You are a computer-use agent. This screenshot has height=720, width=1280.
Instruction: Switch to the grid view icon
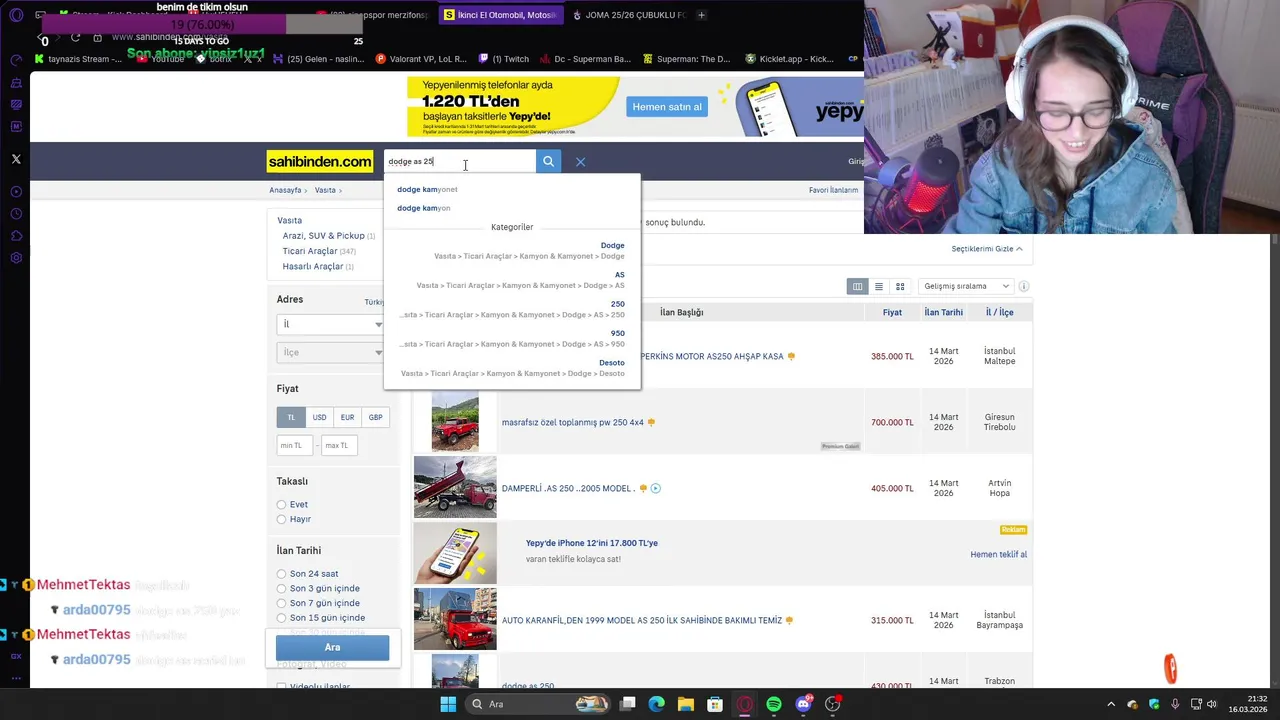tap(900, 286)
